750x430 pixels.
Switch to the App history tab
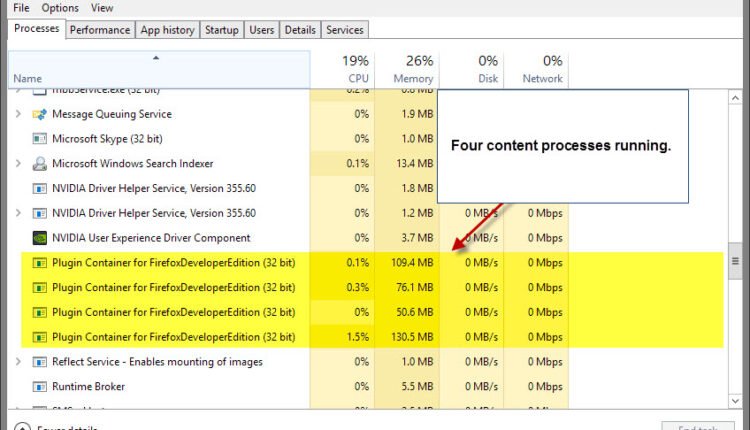tap(167, 30)
